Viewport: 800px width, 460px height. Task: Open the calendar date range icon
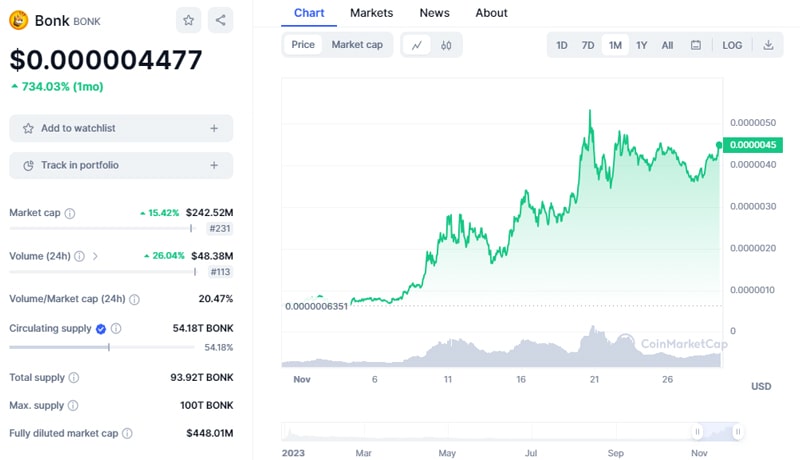[x=696, y=45]
